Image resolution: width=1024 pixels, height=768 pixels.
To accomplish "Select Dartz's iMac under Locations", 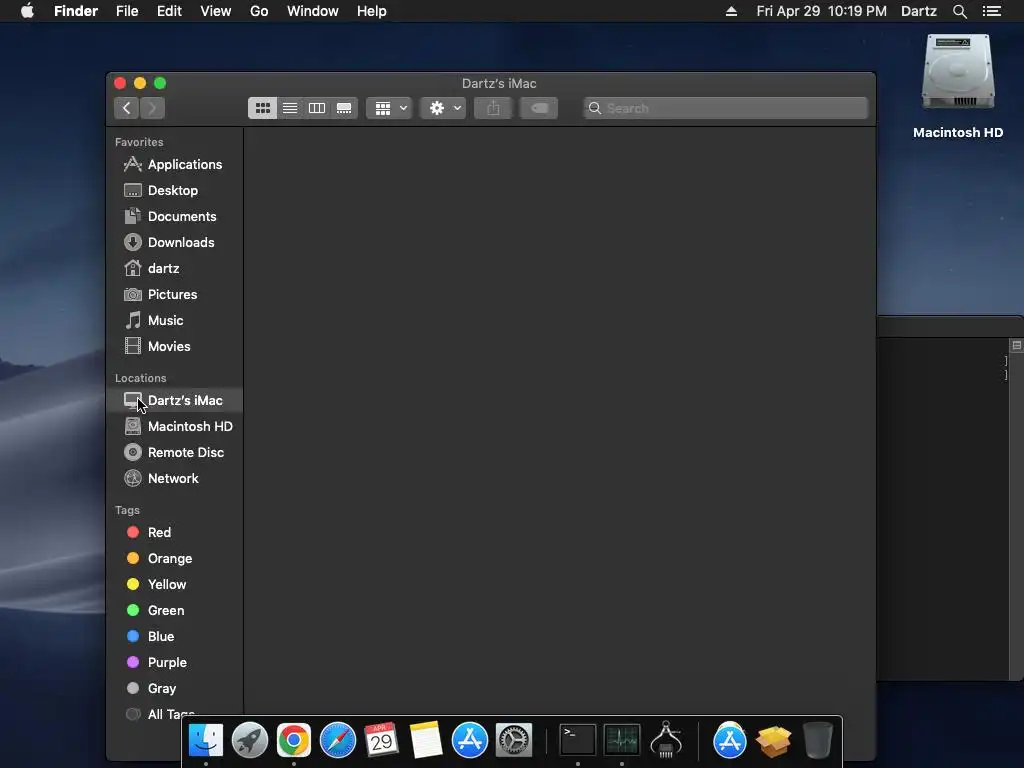I will [x=174, y=400].
